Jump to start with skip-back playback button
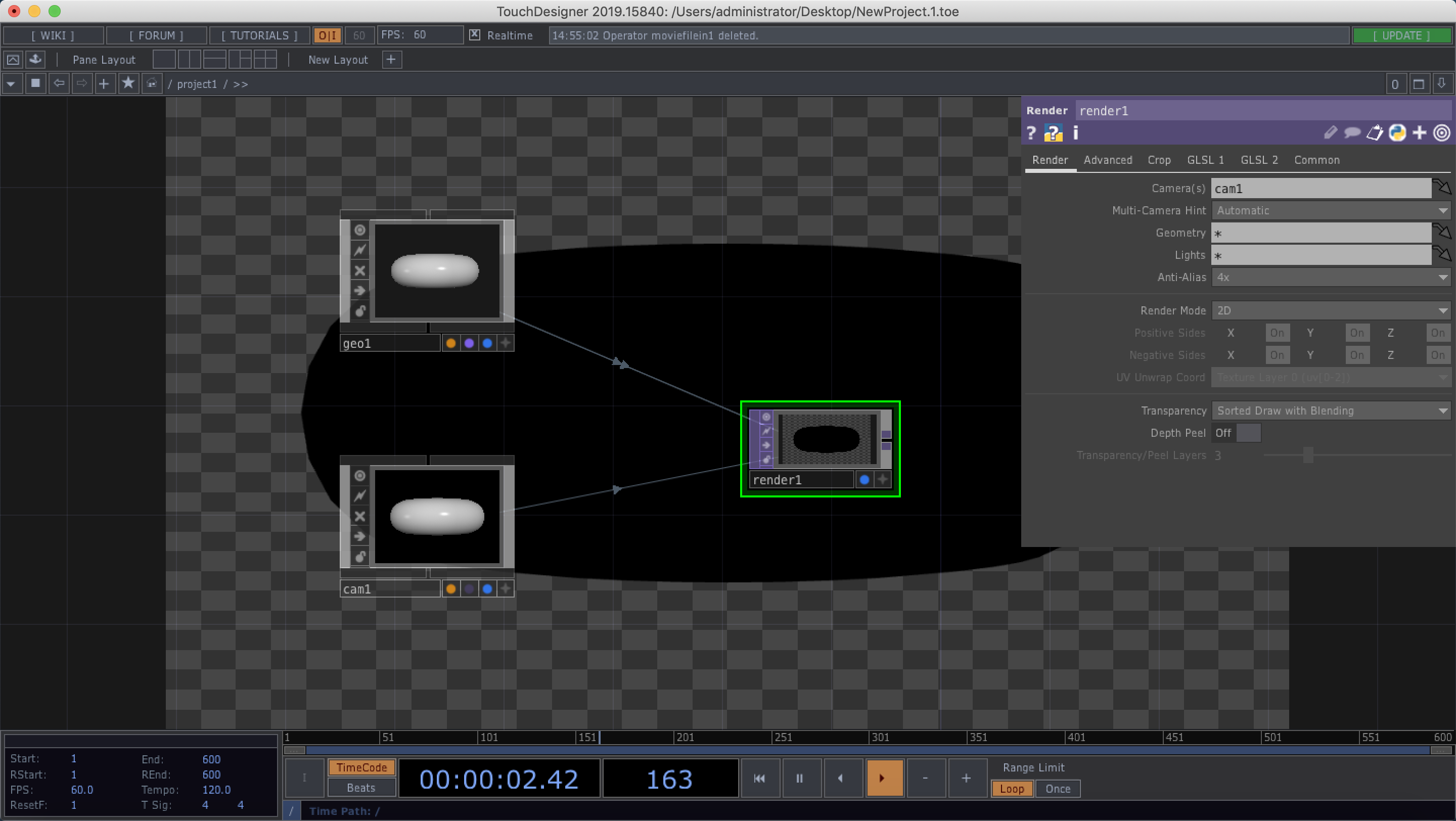 coord(759,778)
